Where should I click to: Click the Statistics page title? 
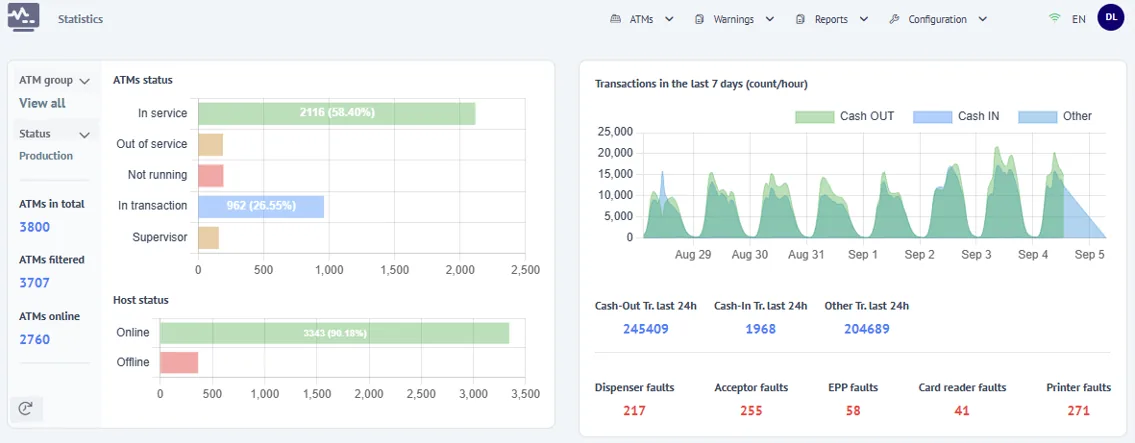pyautogui.click(x=80, y=20)
